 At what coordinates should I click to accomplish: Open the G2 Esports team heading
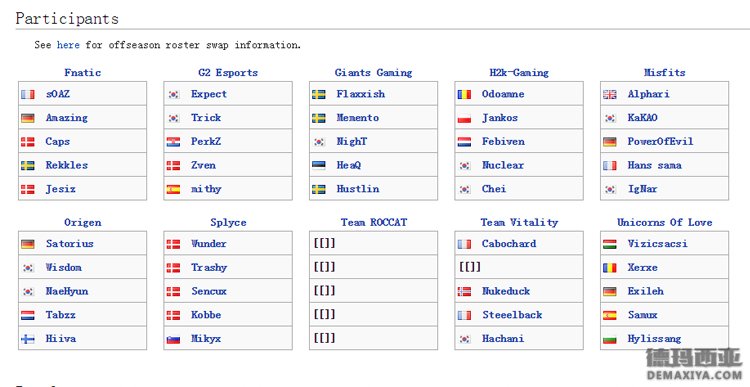click(228, 73)
